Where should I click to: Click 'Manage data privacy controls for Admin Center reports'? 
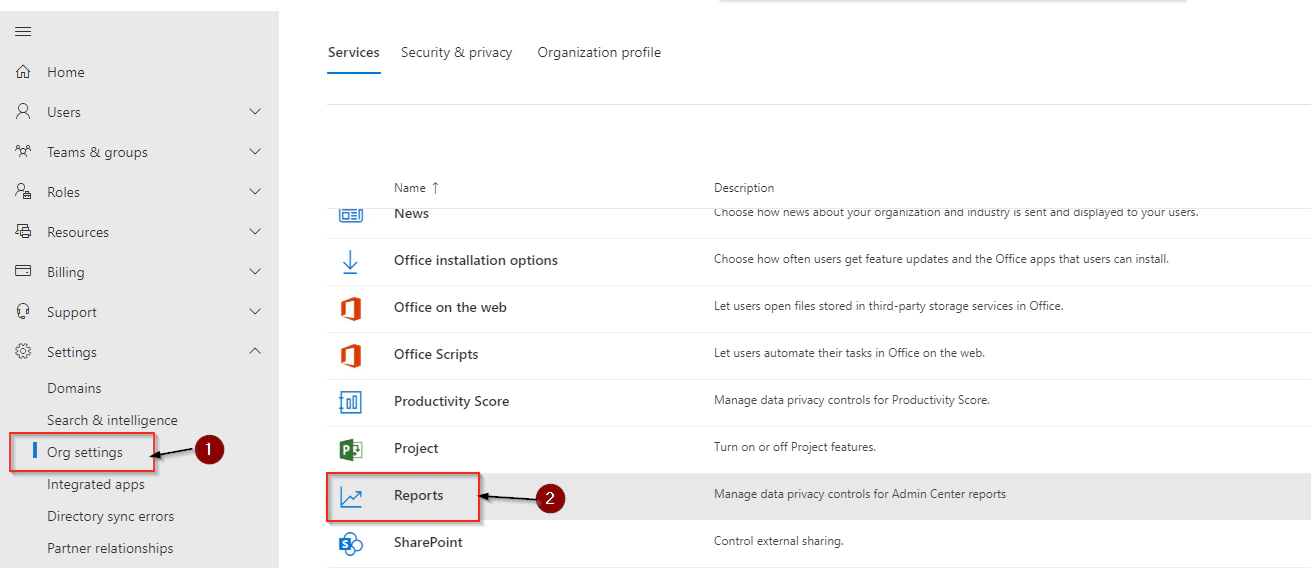[x=860, y=494]
